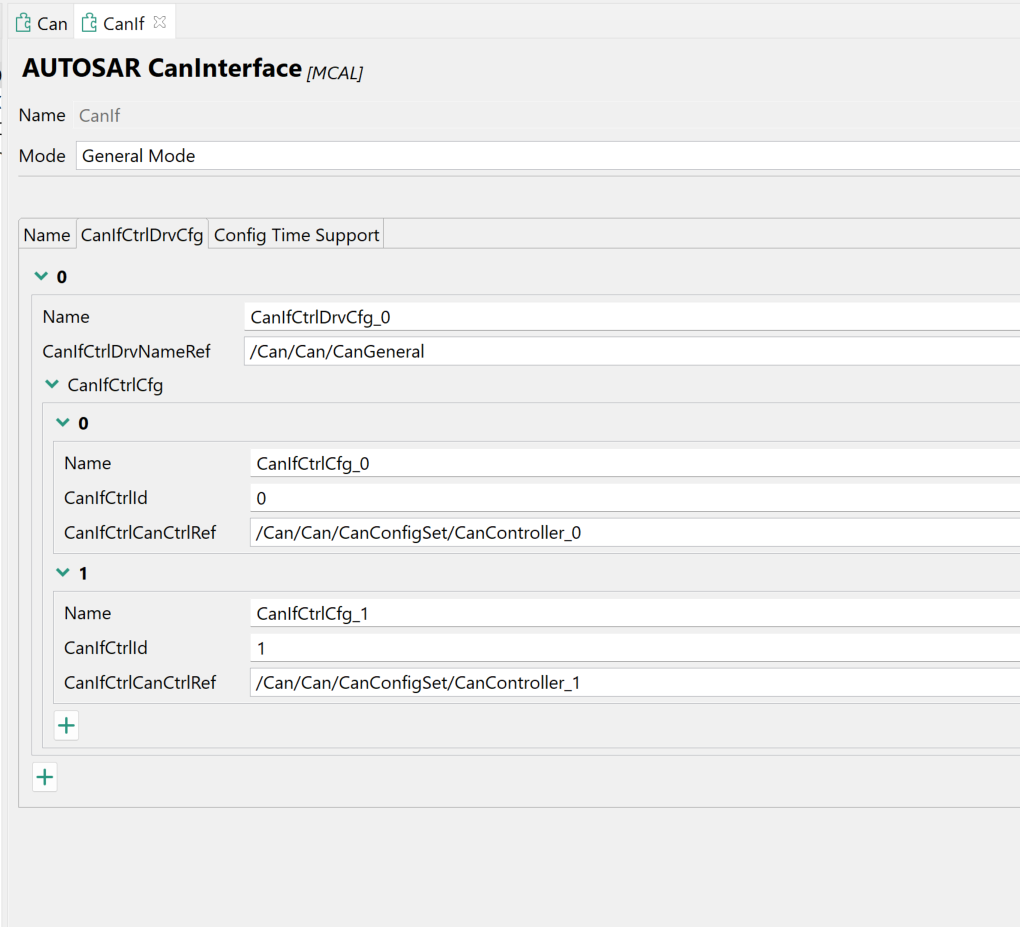Image resolution: width=1020 pixels, height=927 pixels.
Task: Collapse CanIfCtrlCfg entry 1
Action: point(63,573)
